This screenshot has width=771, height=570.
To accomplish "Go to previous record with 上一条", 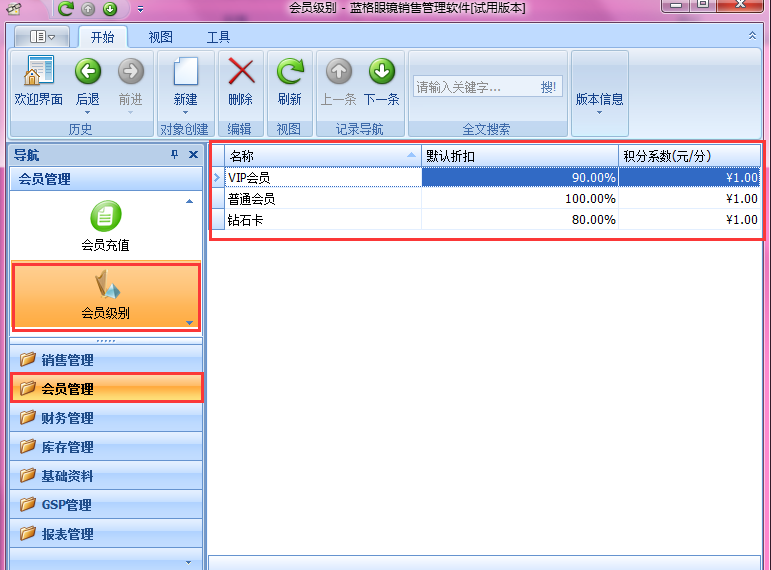I will (338, 81).
